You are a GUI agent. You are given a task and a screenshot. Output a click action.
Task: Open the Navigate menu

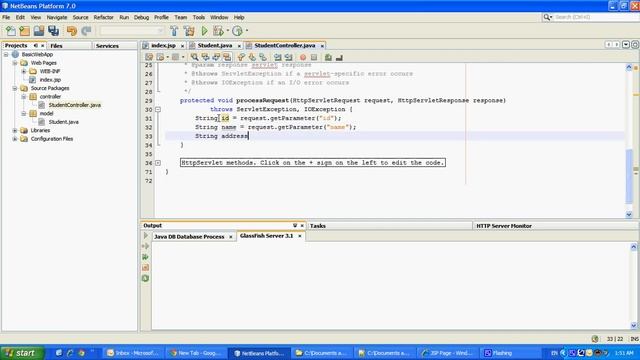[x=57, y=18]
